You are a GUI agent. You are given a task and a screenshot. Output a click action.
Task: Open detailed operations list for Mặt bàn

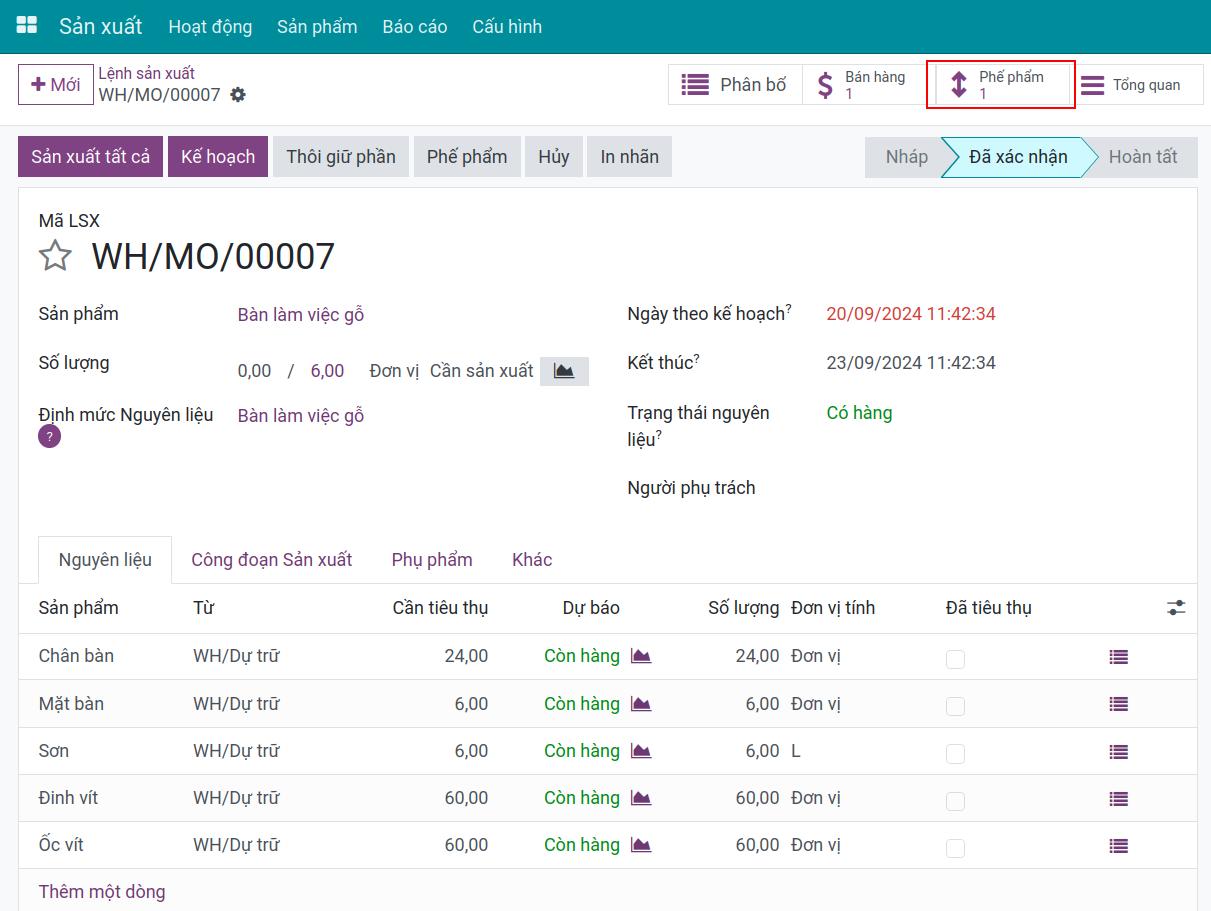[x=1118, y=704]
